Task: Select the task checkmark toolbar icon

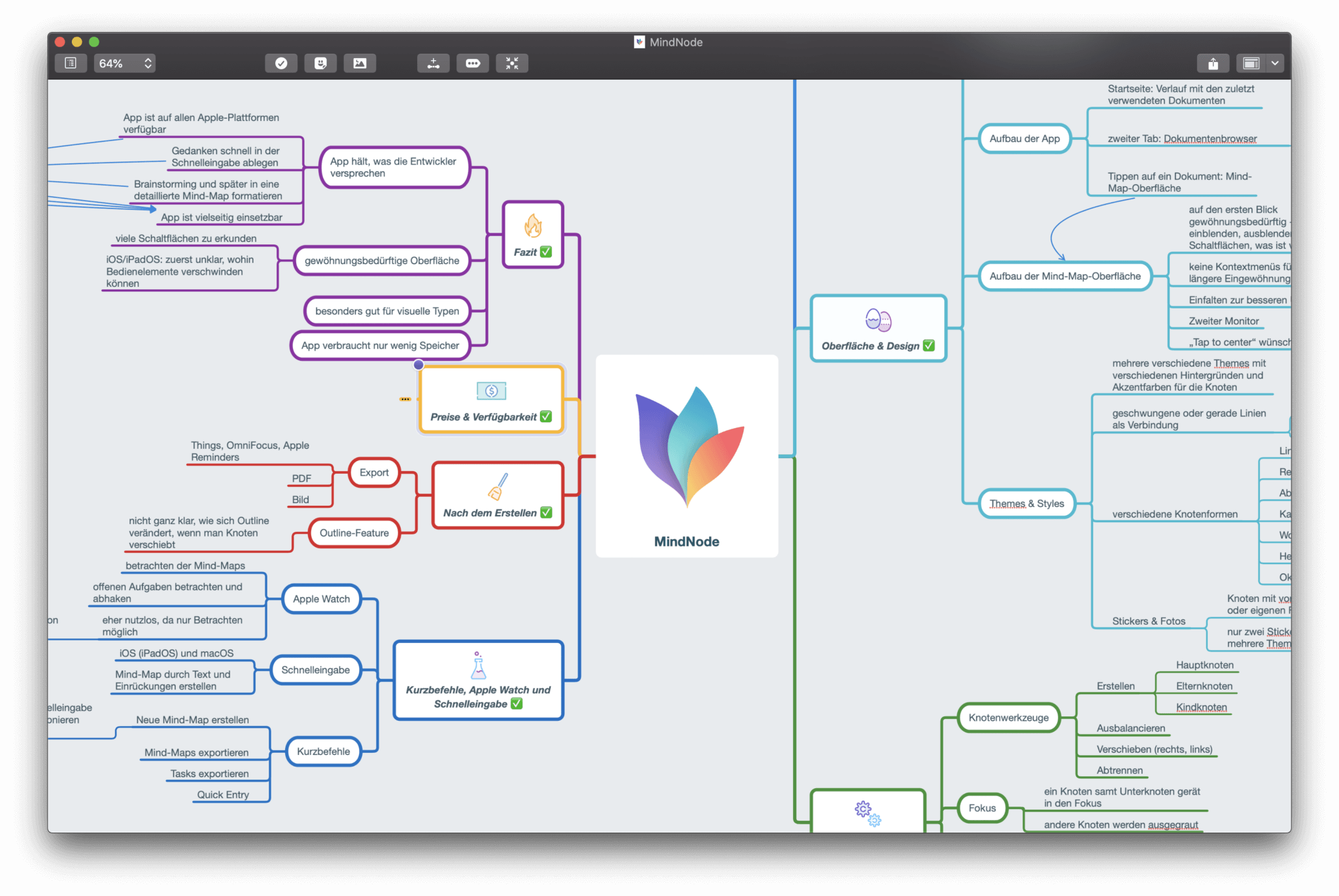Action: 281,63
